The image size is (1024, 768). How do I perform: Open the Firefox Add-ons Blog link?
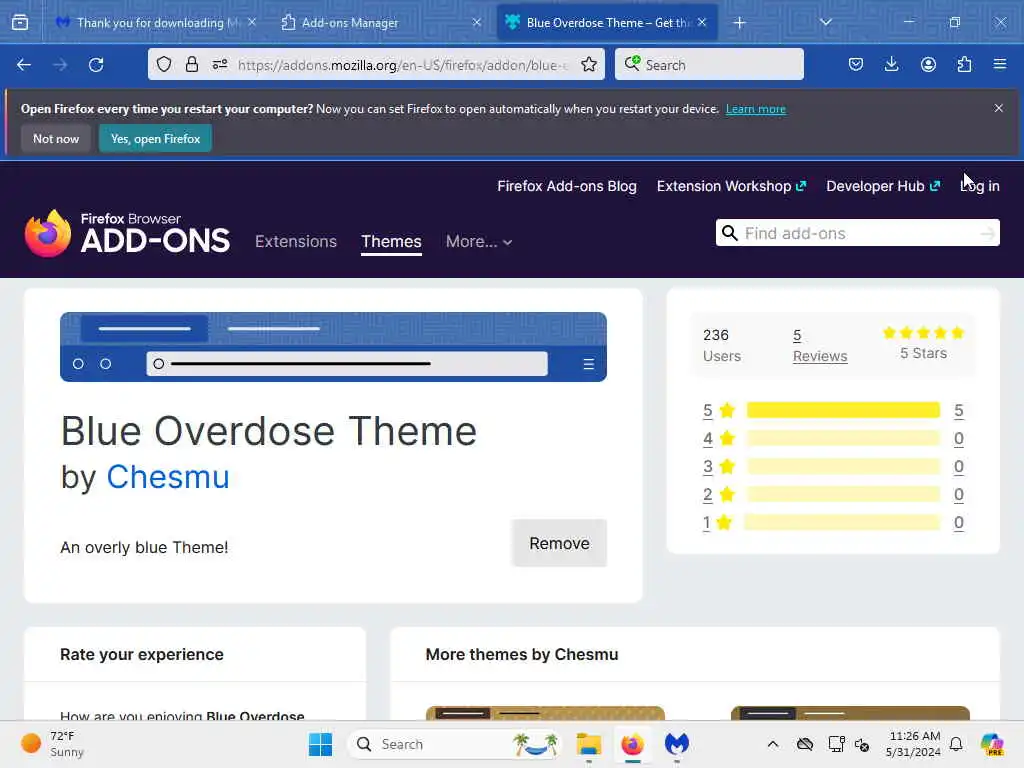tap(567, 186)
